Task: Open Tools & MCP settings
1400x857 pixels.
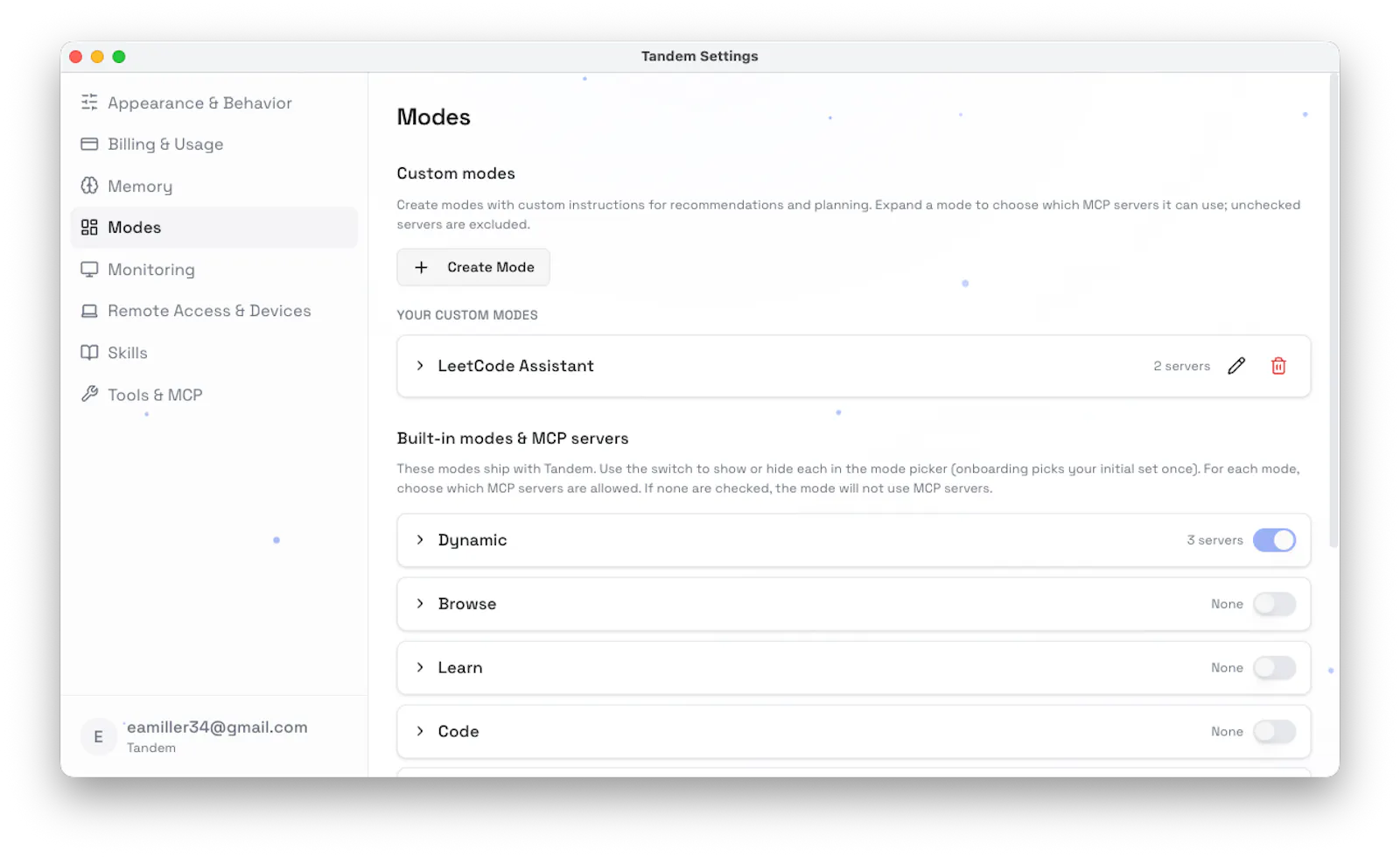Action: click(x=213, y=395)
